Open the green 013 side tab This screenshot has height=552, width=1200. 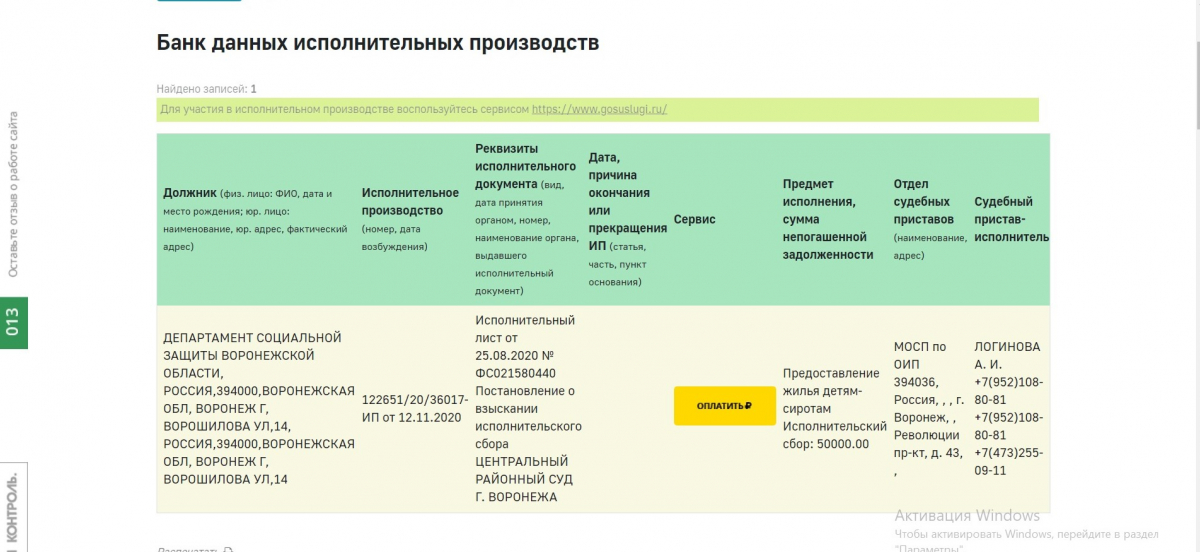13,322
